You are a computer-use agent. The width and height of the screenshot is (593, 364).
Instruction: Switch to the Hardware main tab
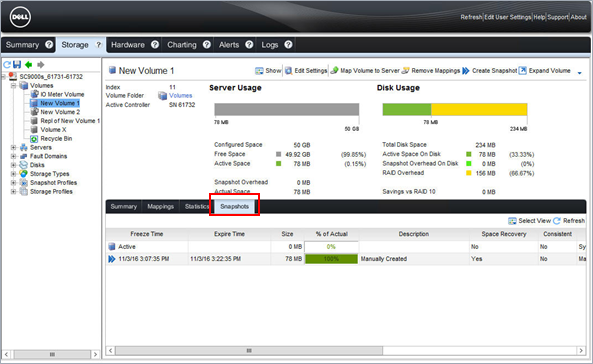click(x=128, y=45)
